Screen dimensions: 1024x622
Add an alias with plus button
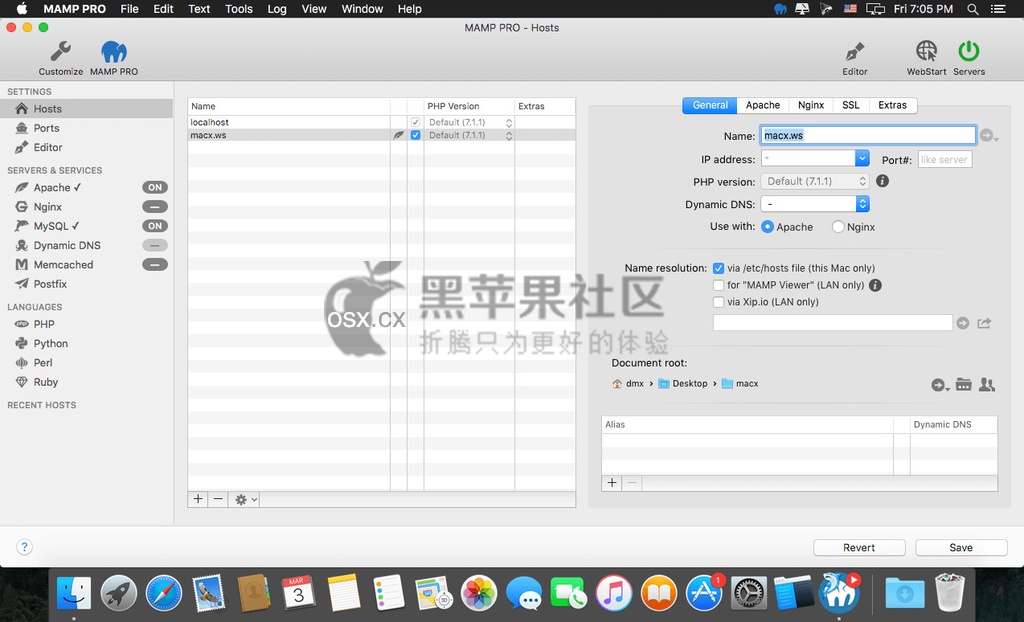point(612,483)
